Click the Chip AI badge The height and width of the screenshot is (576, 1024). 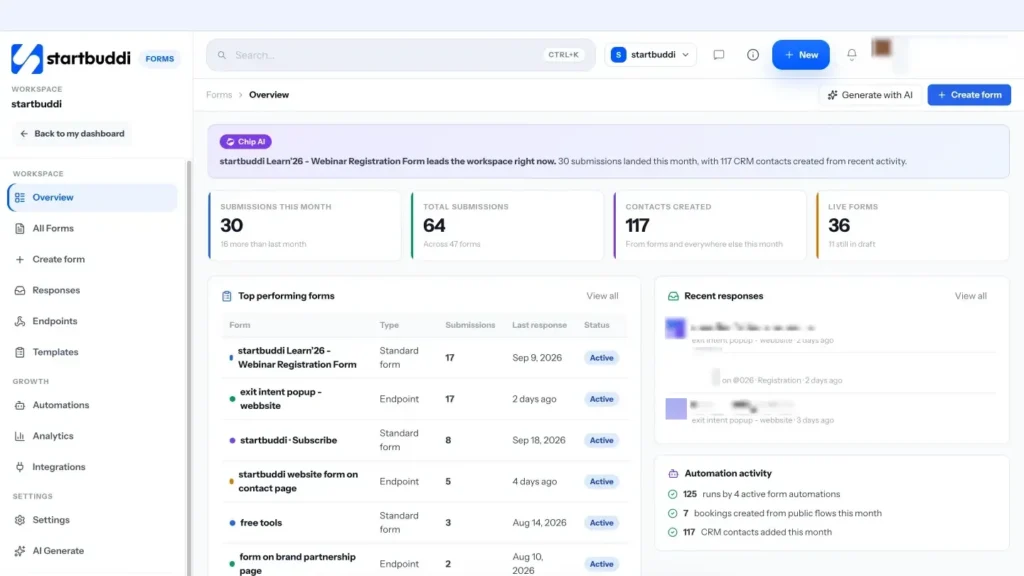(x=246, y=142)
